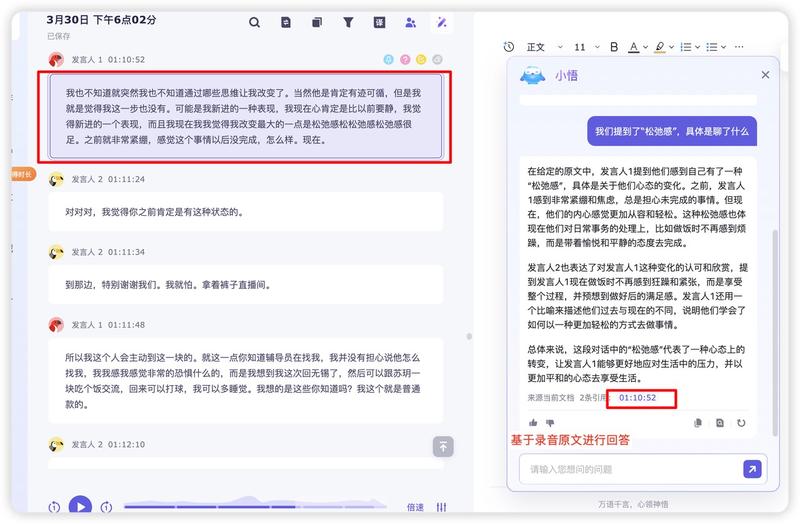Click the insert-to-note icon beside copy
Viewport: 800px width, 524px height.
720,422
